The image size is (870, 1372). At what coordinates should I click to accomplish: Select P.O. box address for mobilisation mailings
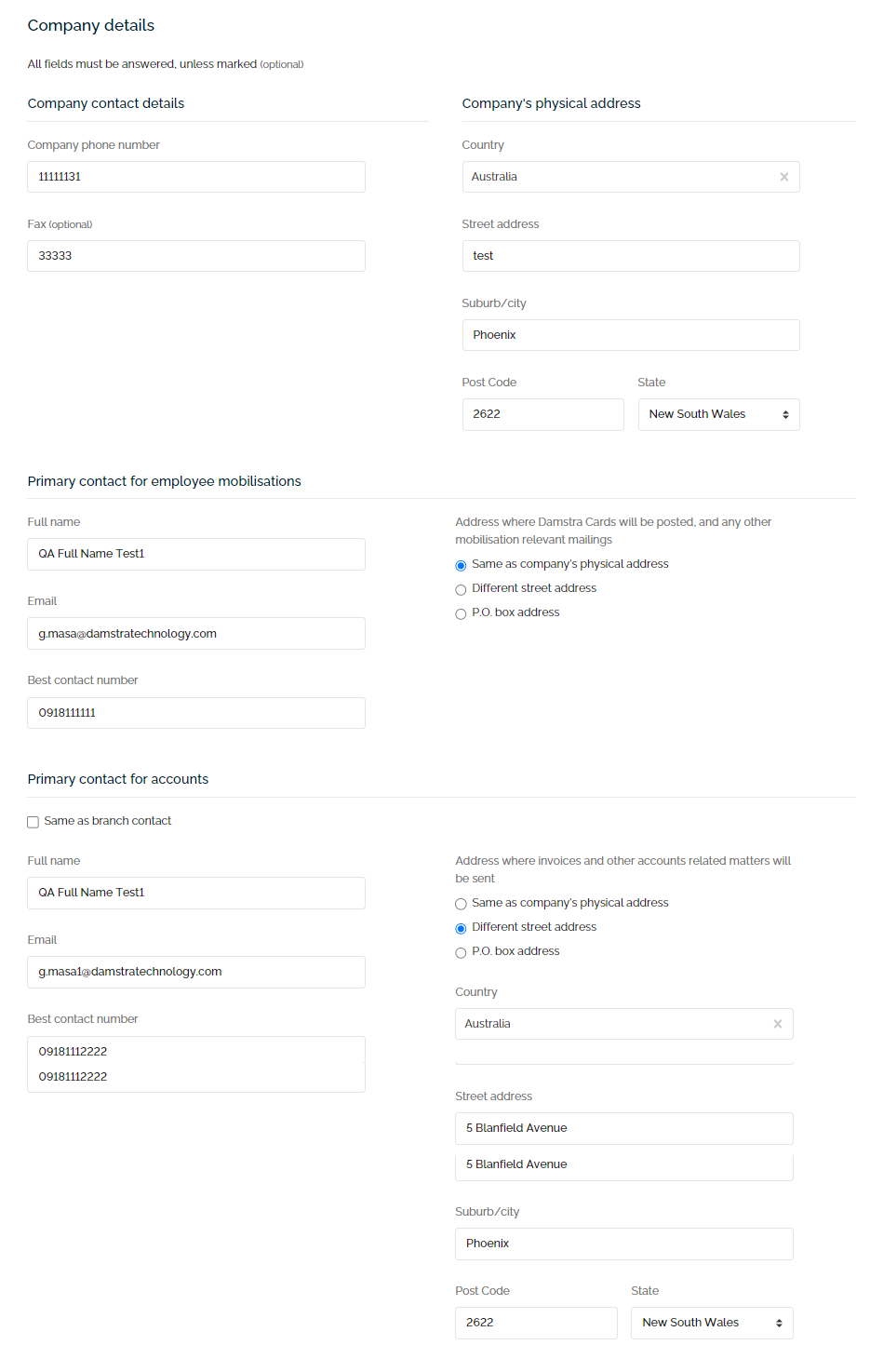461,613
